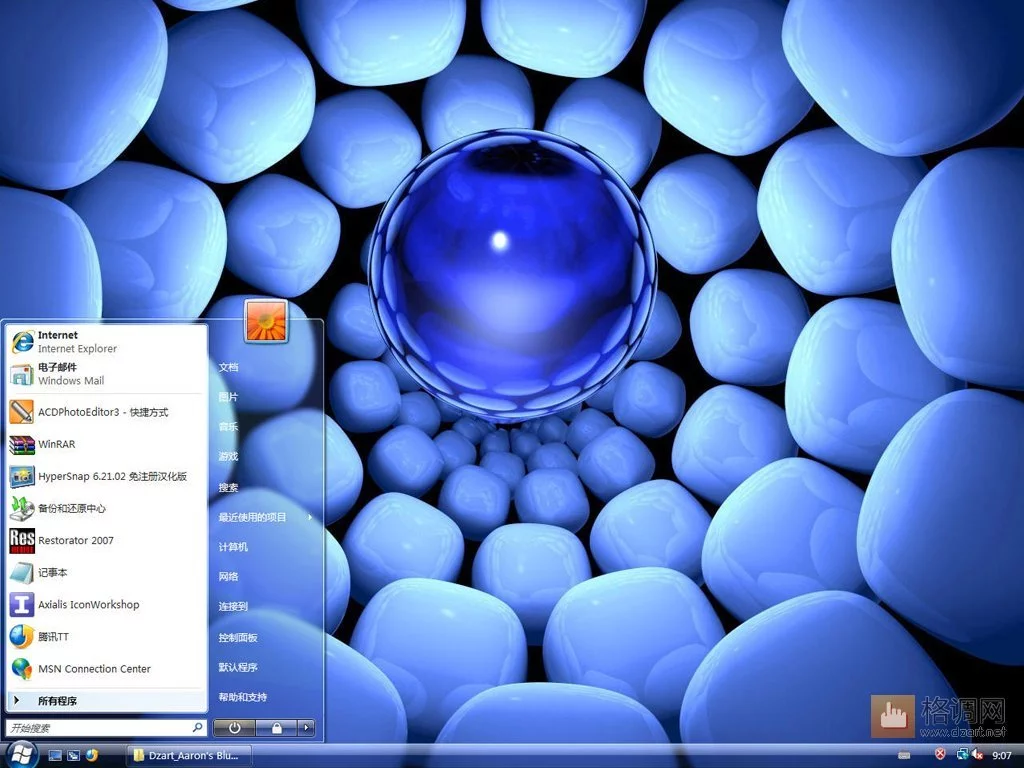Launch Axialis IconWorkshop

click(106, 604)
